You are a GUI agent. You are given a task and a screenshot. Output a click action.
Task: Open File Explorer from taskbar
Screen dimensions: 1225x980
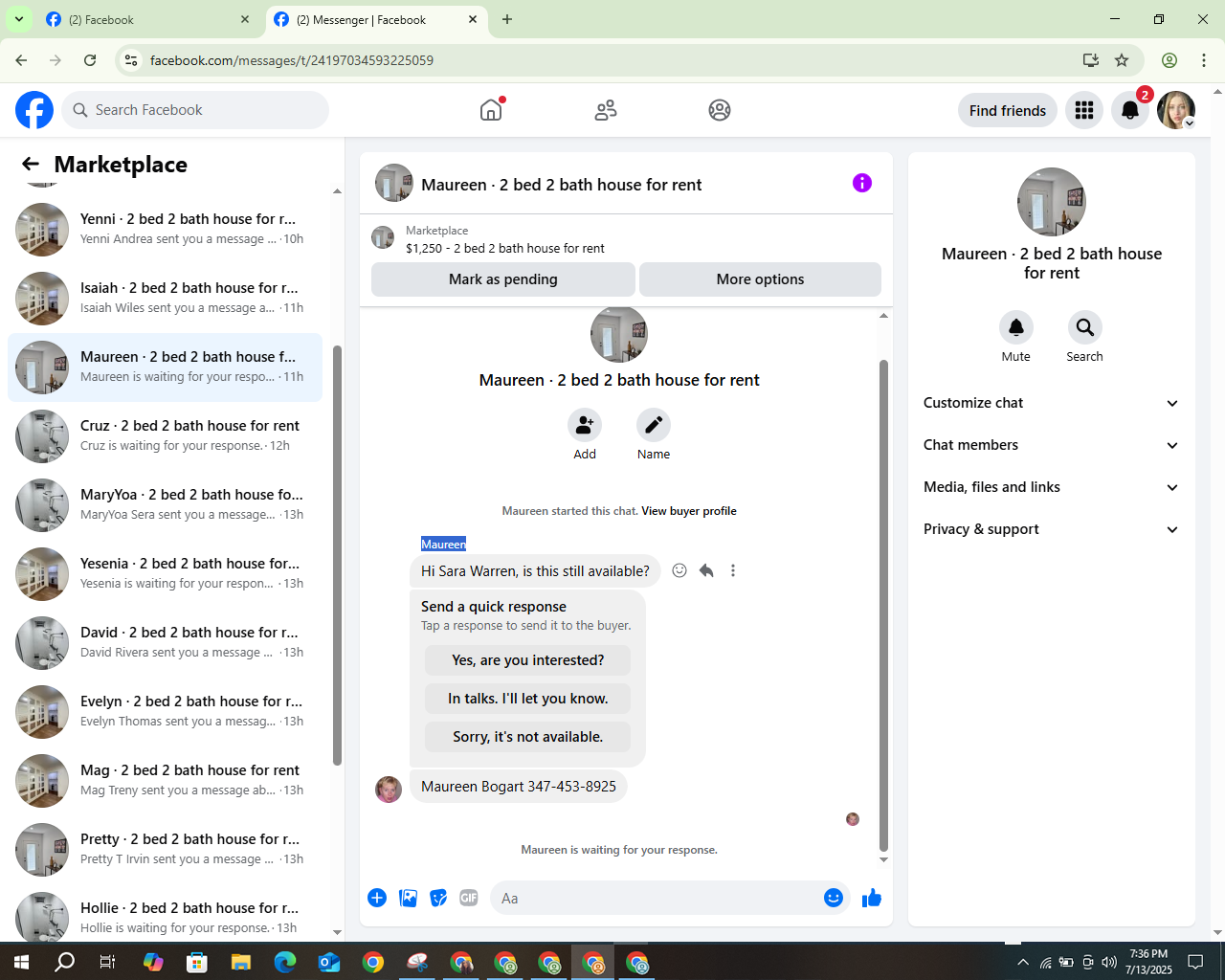[241, 962]
